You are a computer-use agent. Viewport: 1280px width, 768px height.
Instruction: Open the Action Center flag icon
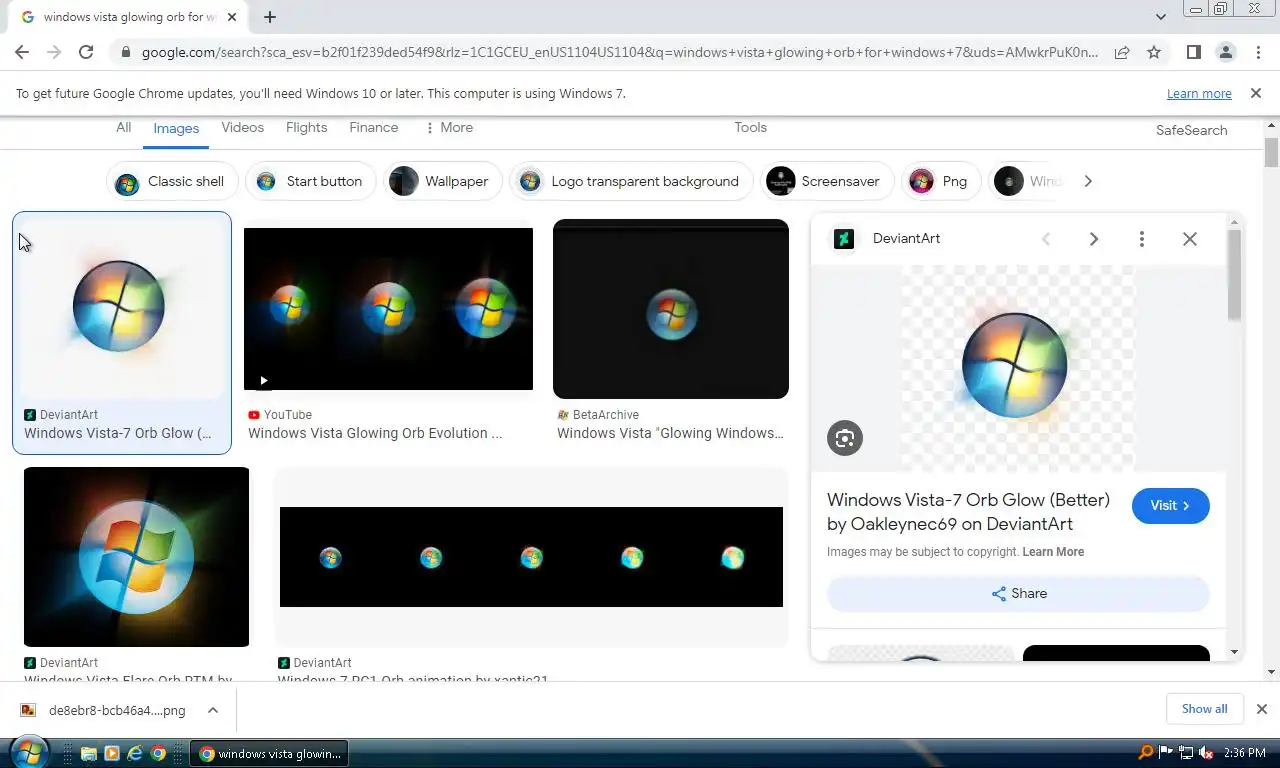click(1166, 753)
